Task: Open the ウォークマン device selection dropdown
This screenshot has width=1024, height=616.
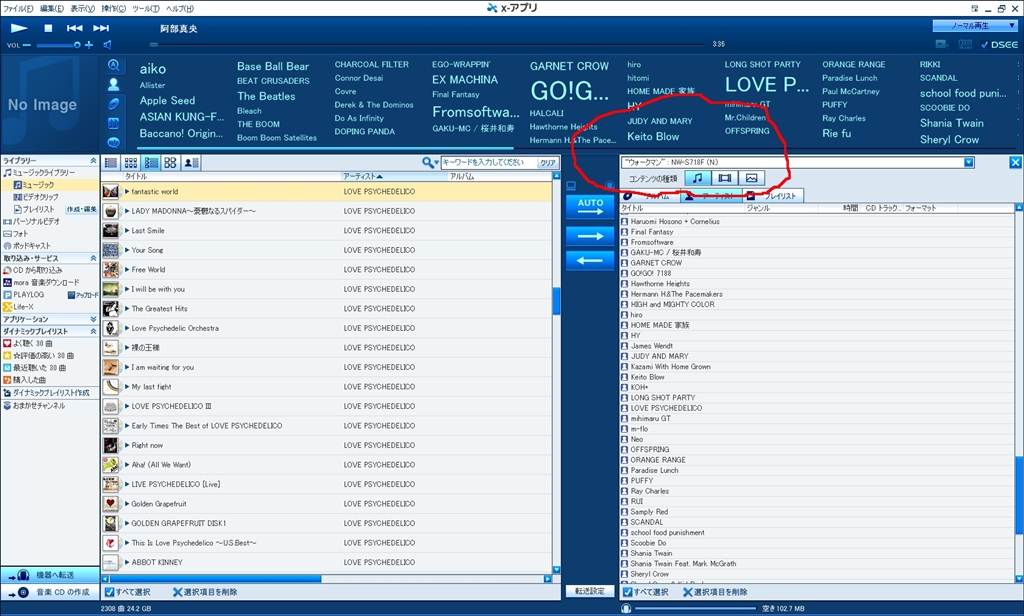Action: (968, 163)
